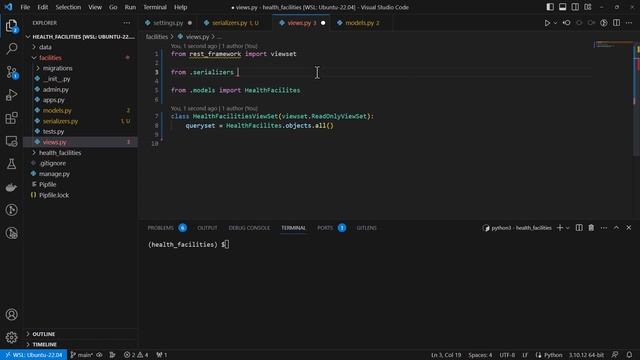The height and width of the screenshot is (360, 640).
Task: Open notifications bell in status bar
Action: [629, 355]
